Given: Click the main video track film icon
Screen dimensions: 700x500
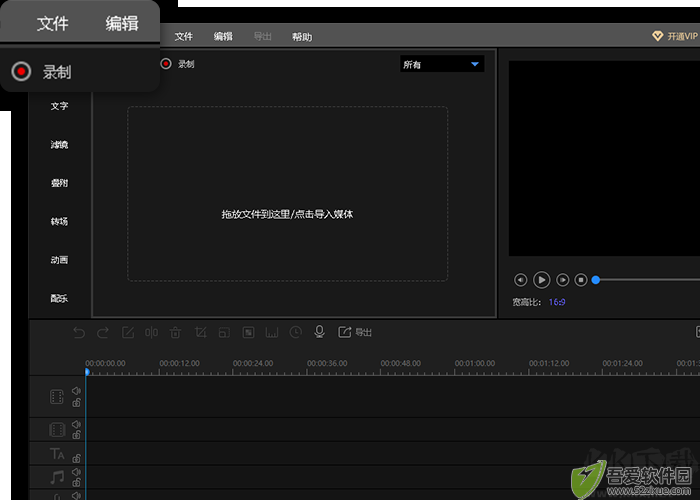Looking at the screenshot, I should 57,396.
